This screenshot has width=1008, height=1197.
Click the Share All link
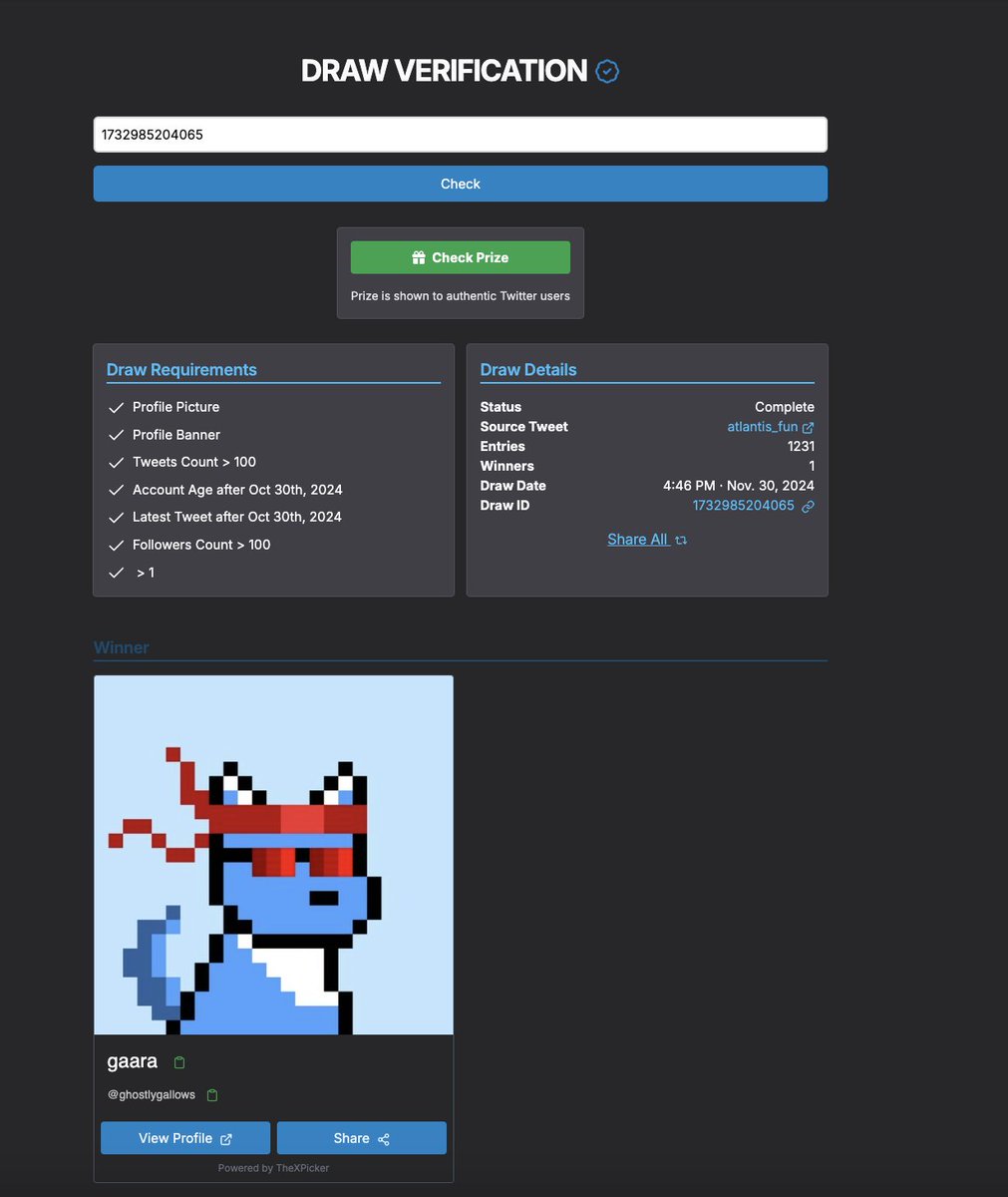637,539
